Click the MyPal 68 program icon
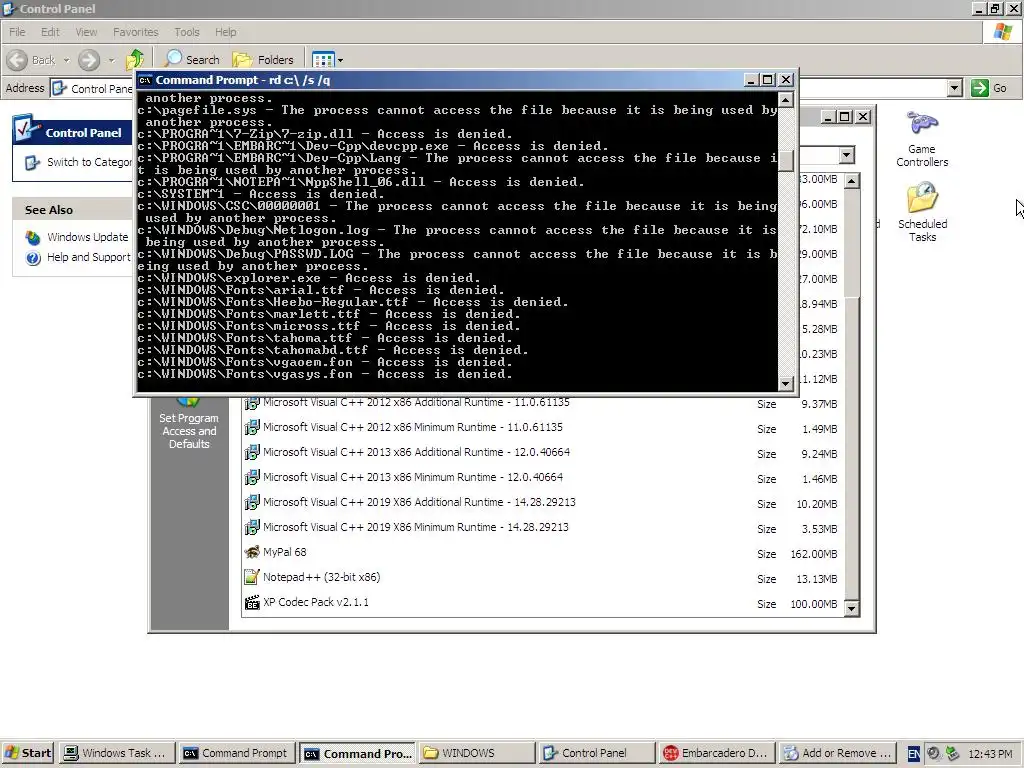The image size is (1024, 768). pyautogui.click(x=251, y=552)
